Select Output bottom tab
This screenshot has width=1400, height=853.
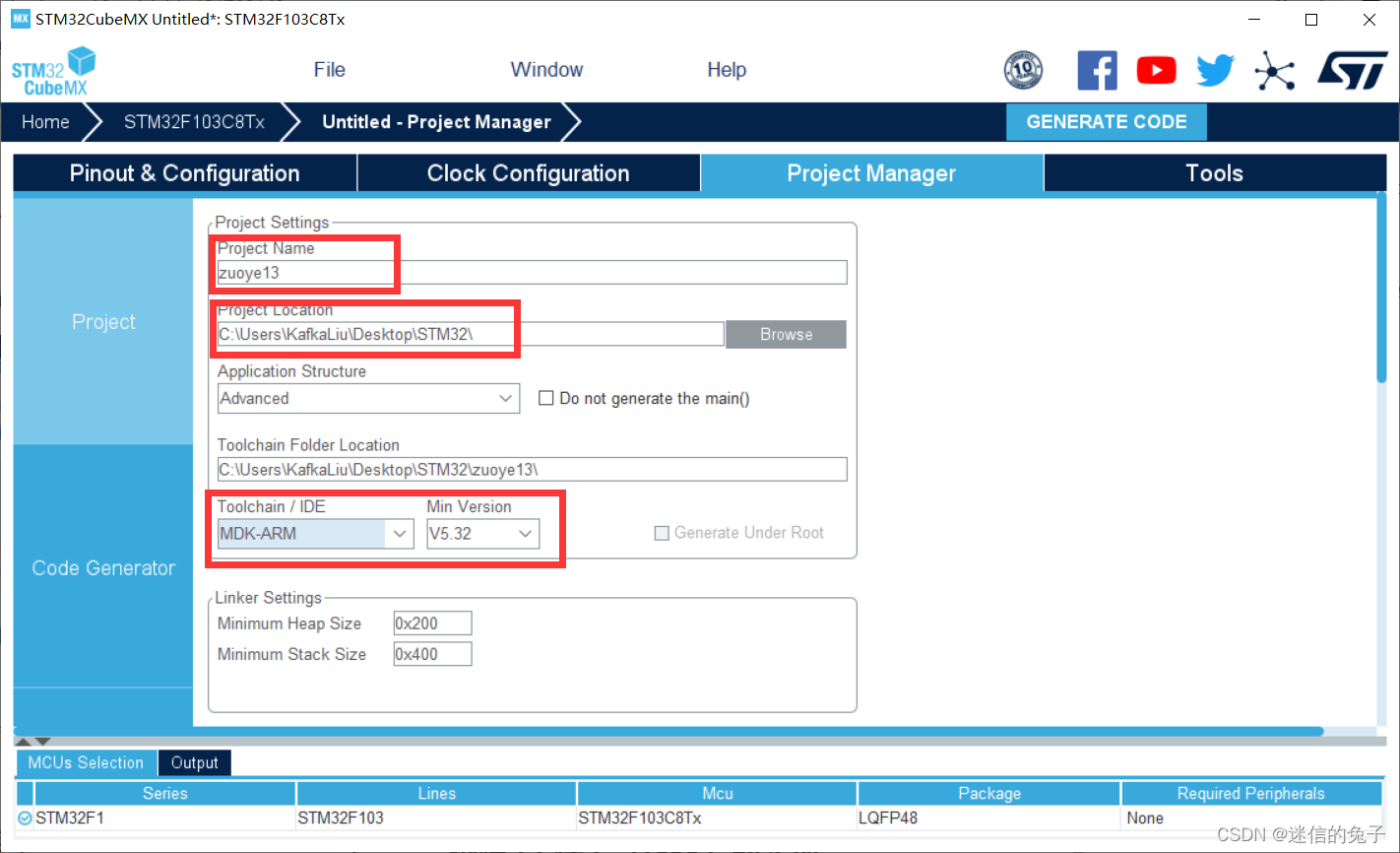(195, 762)
